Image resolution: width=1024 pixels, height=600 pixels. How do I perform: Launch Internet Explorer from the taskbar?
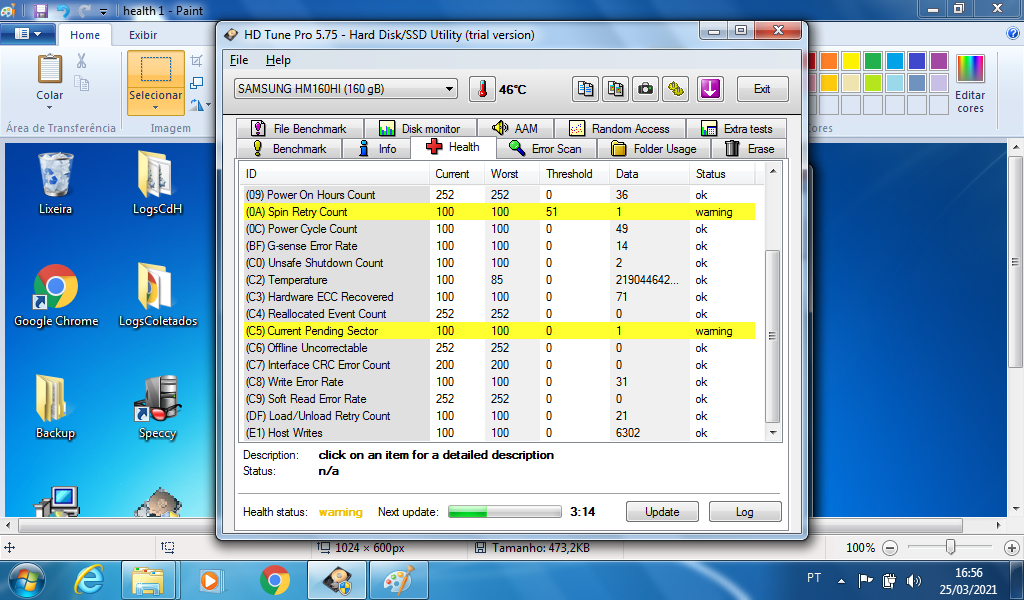[89, 580]
